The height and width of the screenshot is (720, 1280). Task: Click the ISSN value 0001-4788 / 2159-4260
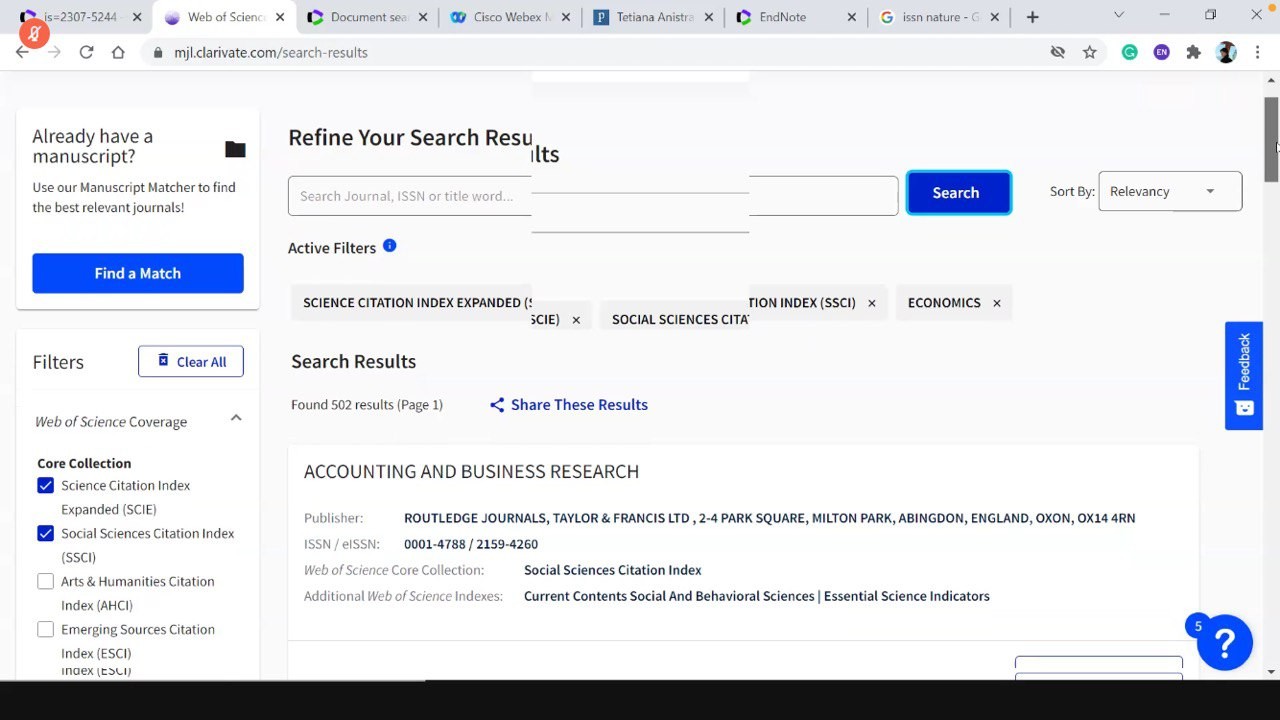click(x=471, y=544)
